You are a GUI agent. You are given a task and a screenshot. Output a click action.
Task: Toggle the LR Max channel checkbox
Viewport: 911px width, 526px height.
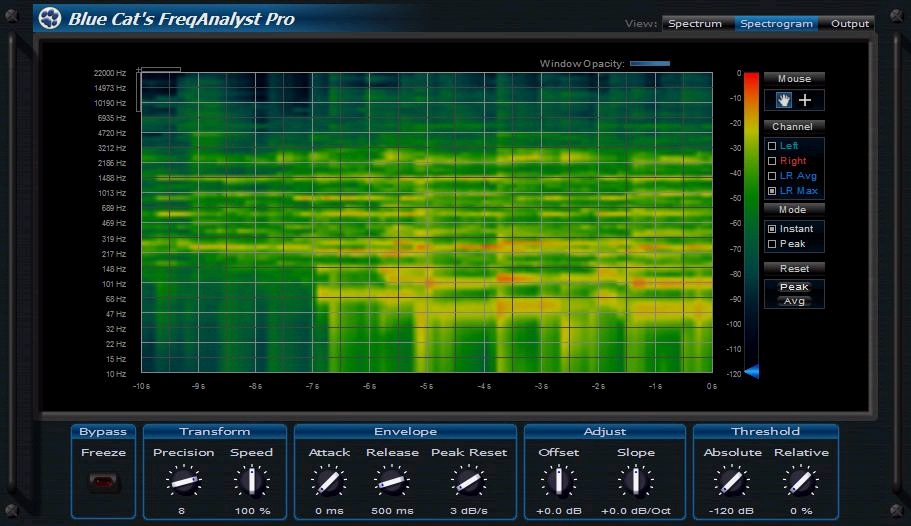click(772, 191)
